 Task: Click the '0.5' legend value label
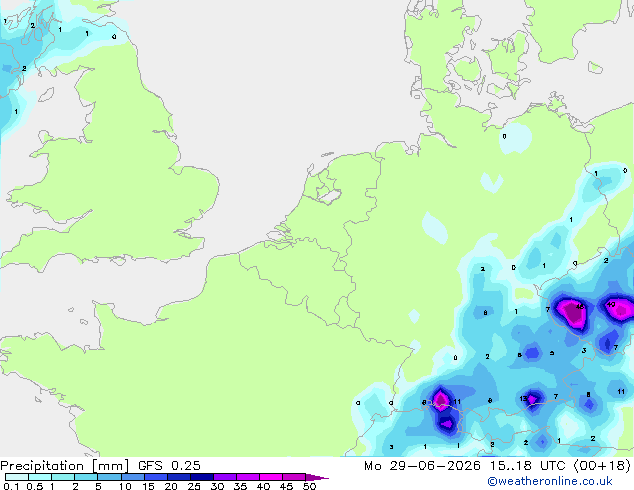[x=35, y=486]
